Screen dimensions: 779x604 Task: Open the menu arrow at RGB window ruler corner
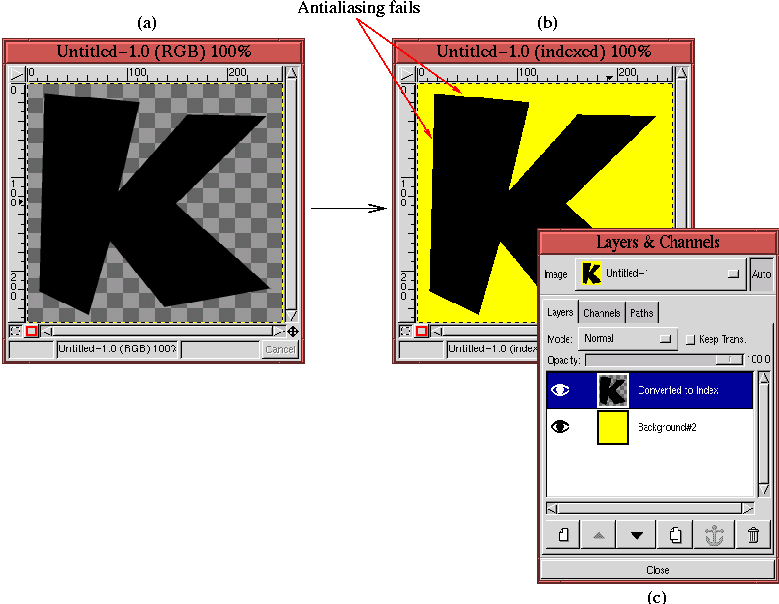17,73
